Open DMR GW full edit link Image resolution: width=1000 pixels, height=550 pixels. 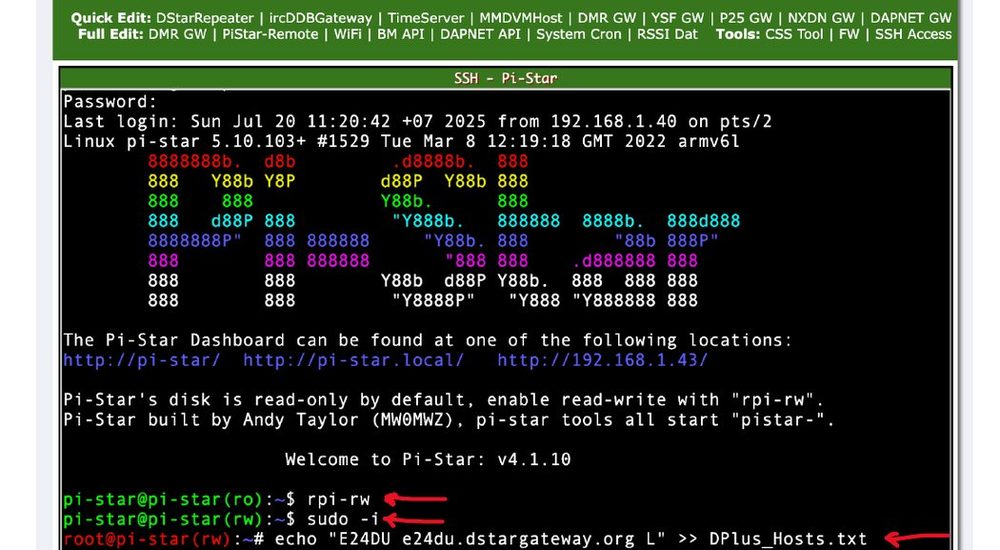point(177,34)
